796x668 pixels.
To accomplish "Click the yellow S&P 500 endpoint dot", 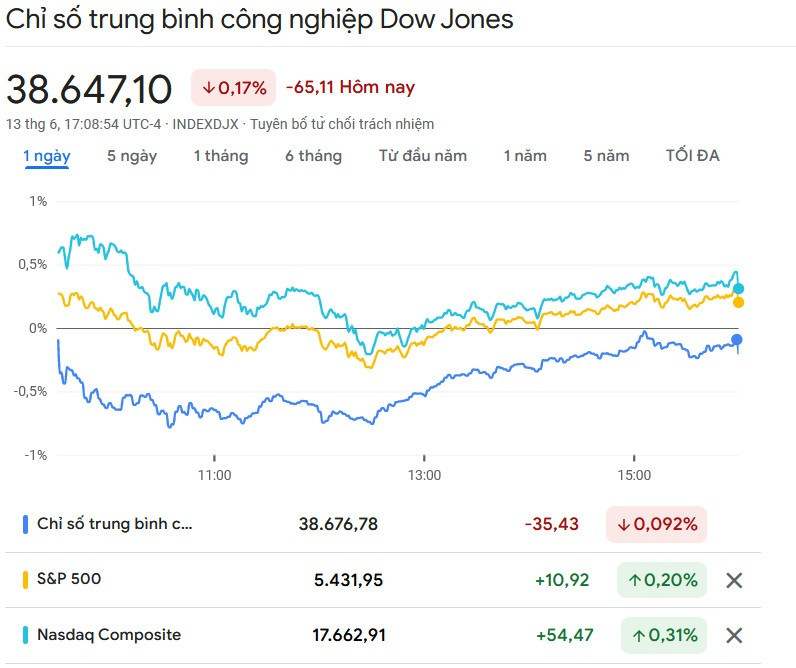I will pyautogui.click(x=738, y=302).
